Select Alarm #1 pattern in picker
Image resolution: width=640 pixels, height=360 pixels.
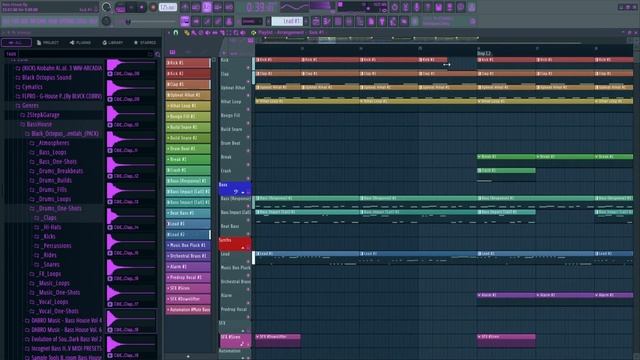188,267
